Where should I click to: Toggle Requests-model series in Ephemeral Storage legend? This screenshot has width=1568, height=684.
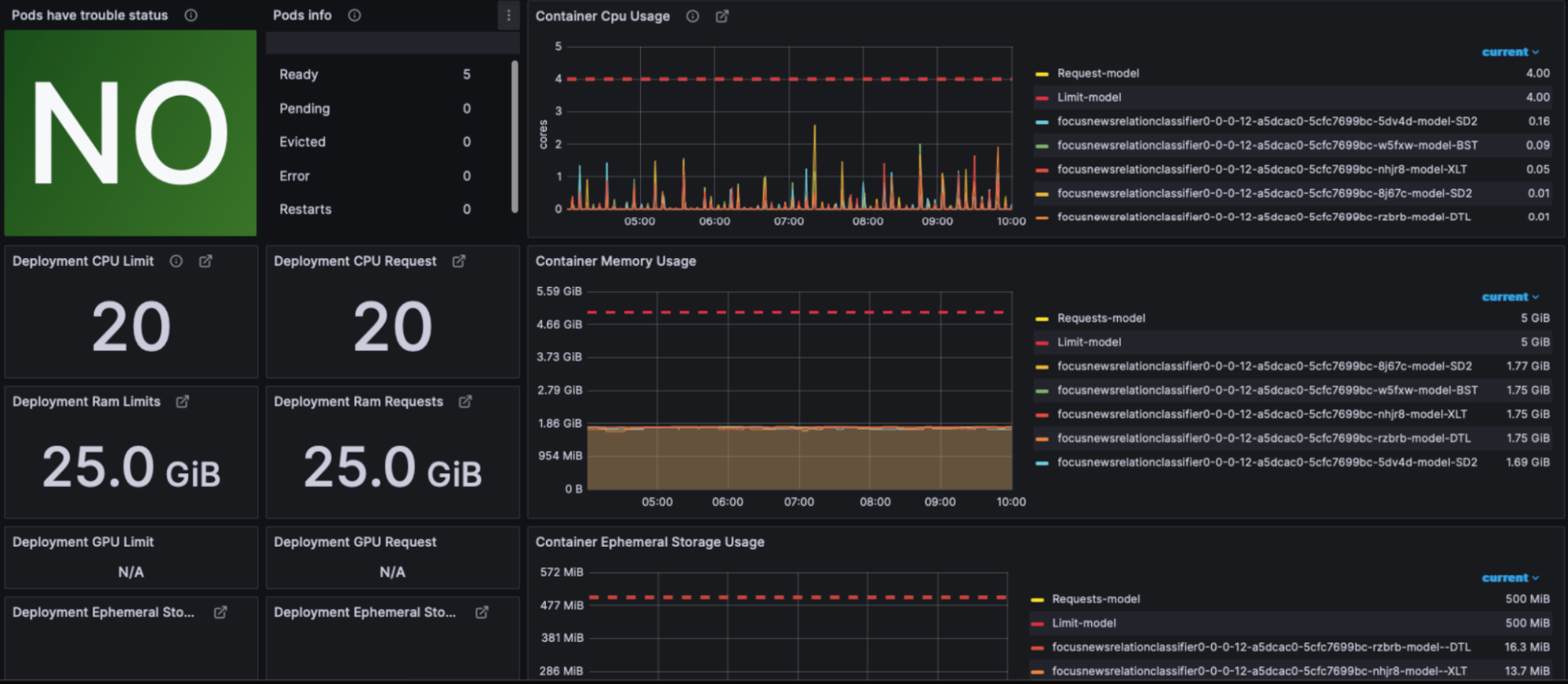click(x=1096, y=598)
